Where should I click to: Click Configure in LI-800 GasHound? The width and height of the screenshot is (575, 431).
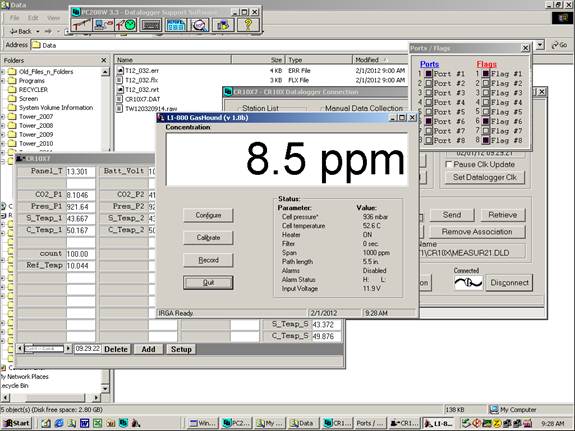pos(208,215)
